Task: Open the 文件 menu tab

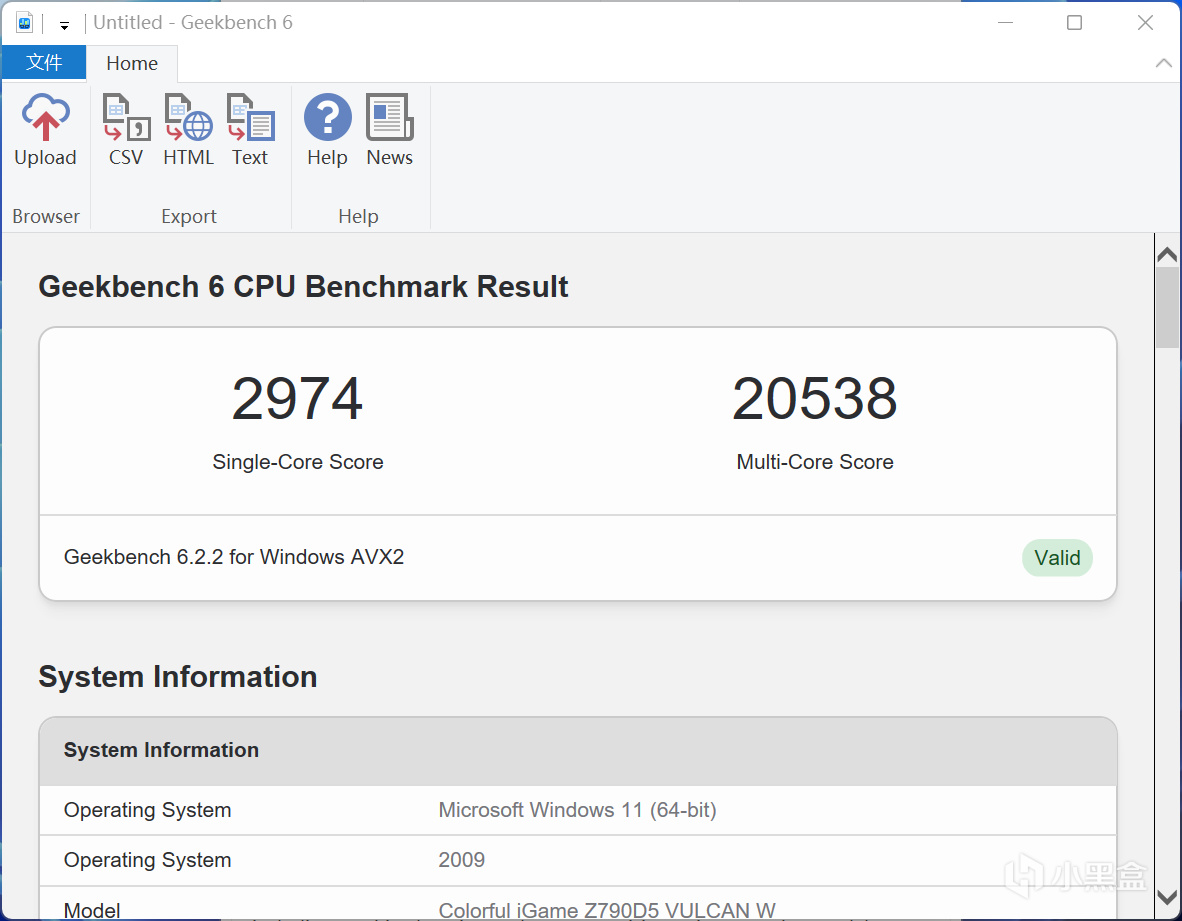Action: [43, 63]
